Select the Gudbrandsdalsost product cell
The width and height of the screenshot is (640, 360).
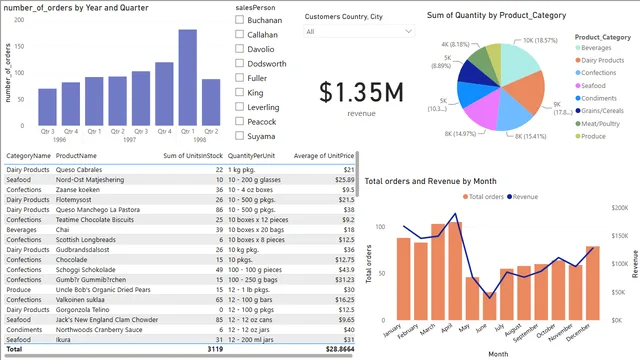(82, 250)
